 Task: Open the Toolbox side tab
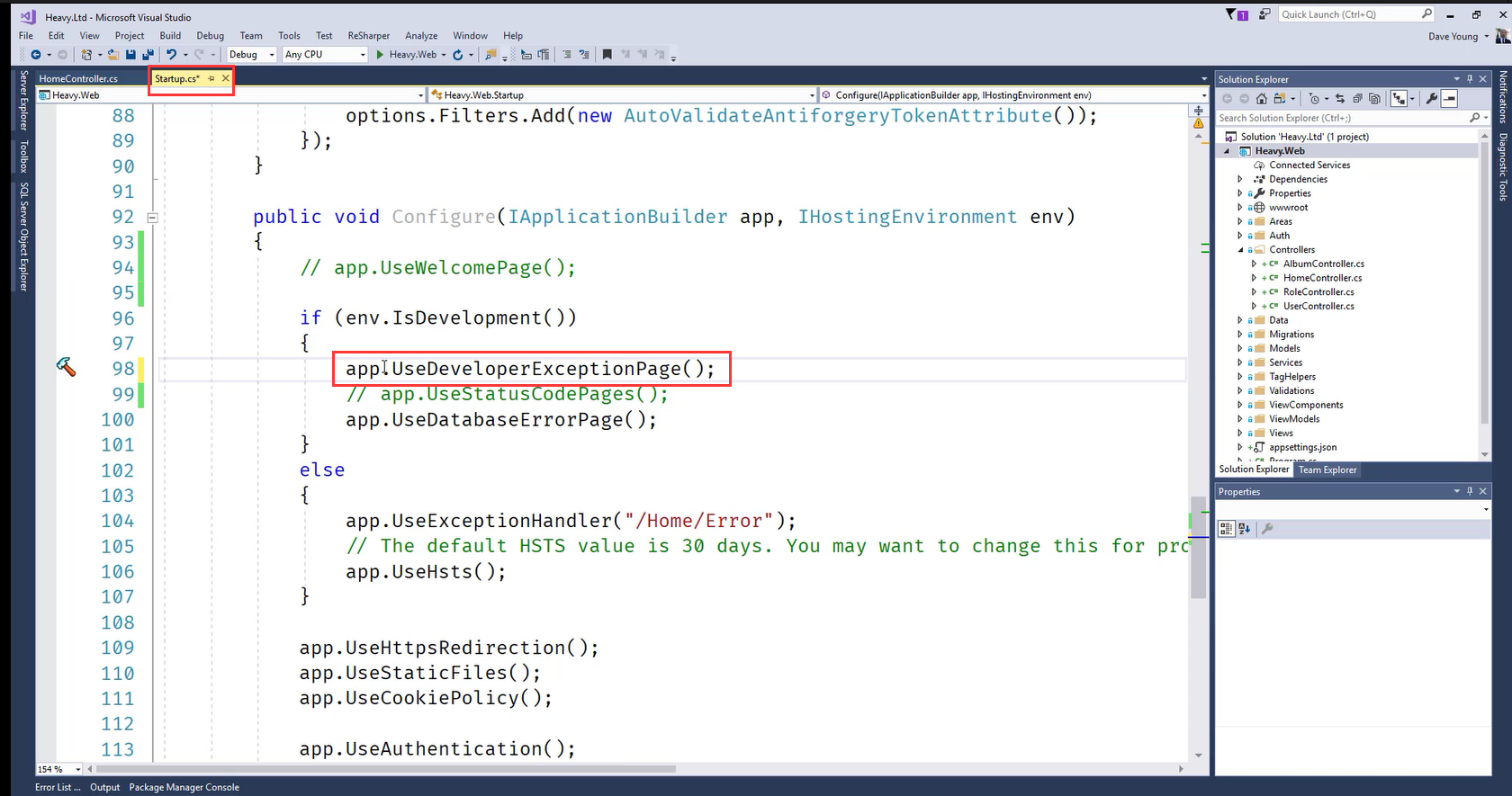click(x=24, y=156)
